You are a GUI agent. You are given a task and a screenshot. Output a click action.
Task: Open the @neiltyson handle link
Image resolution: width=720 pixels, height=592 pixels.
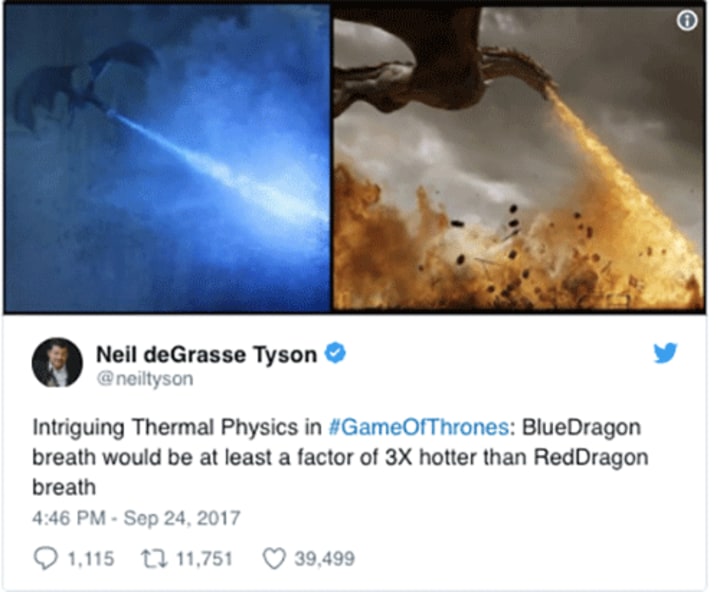(x=145, y=379)
